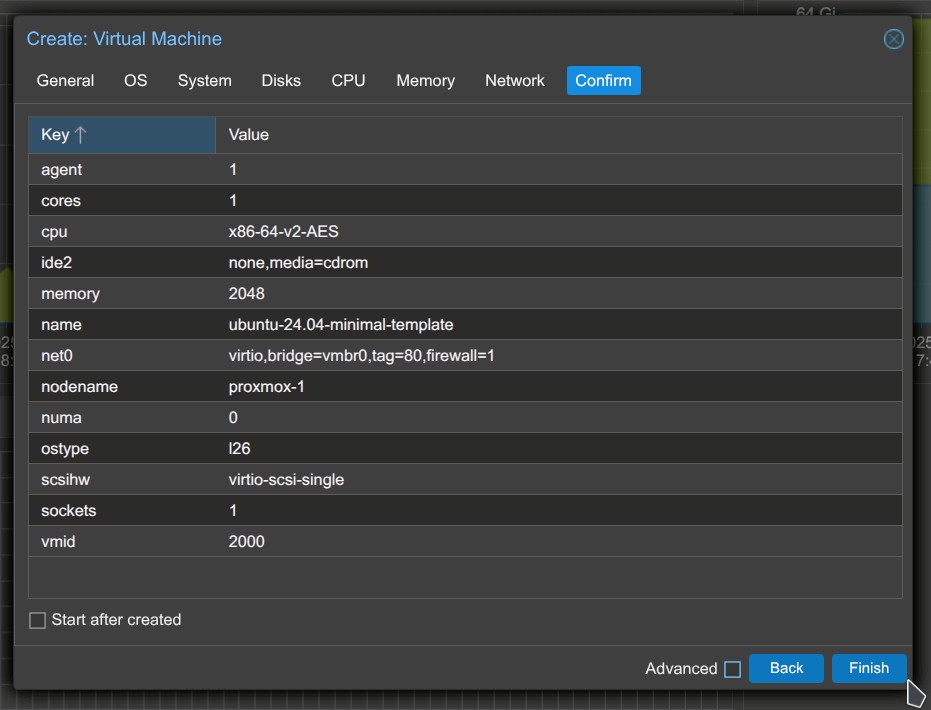
Task: Click the none,media=cdrom value
Action: tap(298, 262)
